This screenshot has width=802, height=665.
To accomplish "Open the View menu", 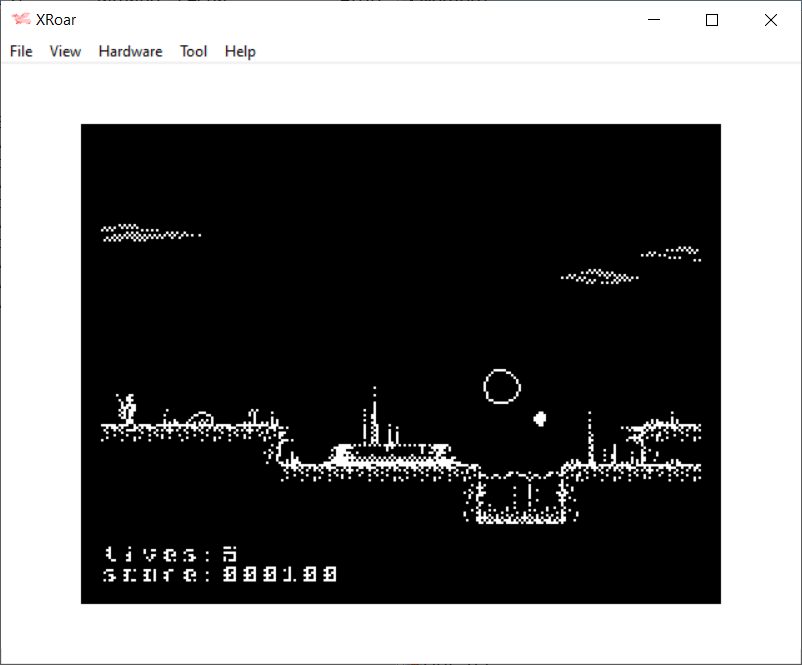I will (65, 51).
